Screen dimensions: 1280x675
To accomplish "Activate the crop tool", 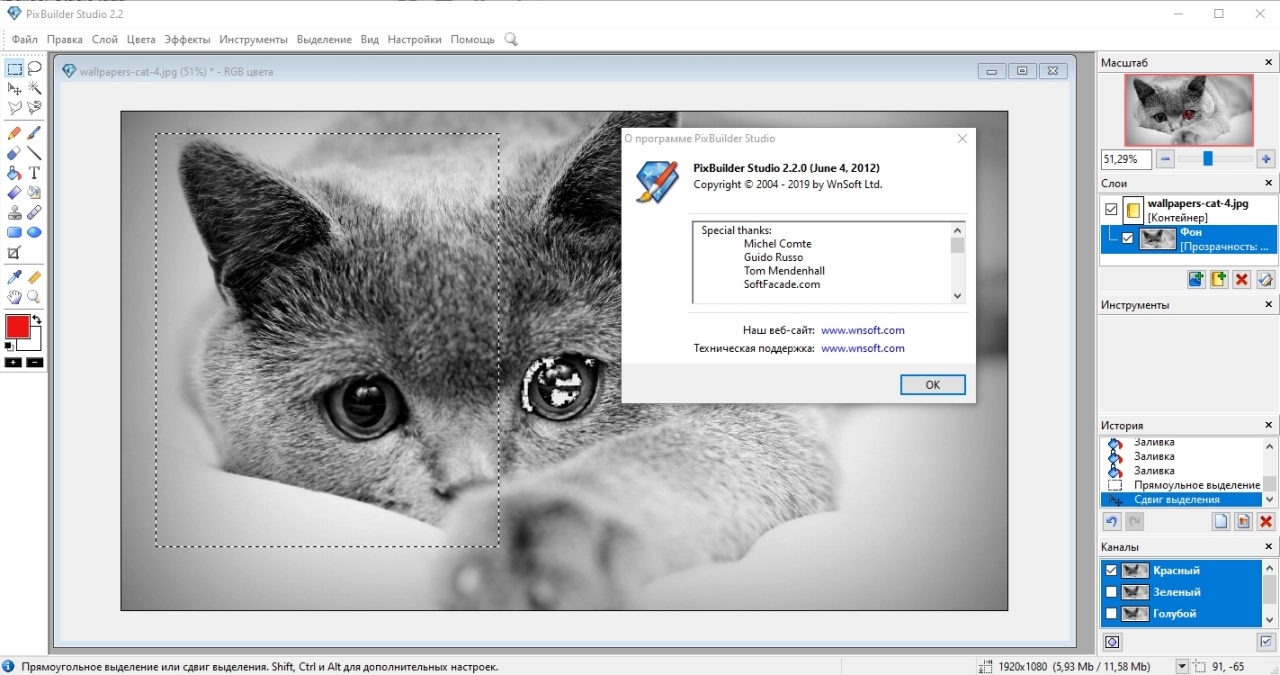I will pyautogui.click(x=14, y=252).
